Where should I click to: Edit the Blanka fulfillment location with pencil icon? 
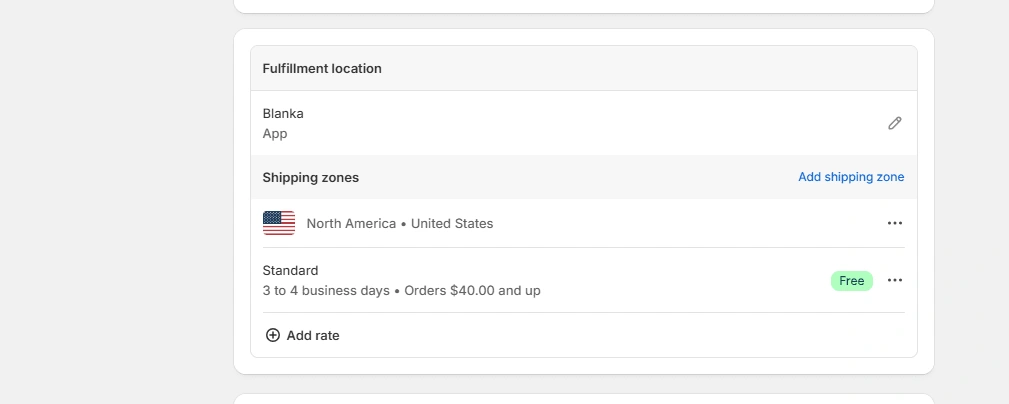pos(894,123)
